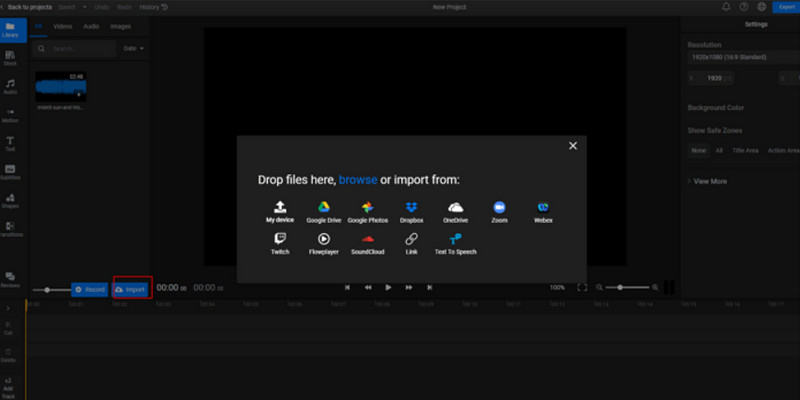Pick Twitch as the import source

281,243
